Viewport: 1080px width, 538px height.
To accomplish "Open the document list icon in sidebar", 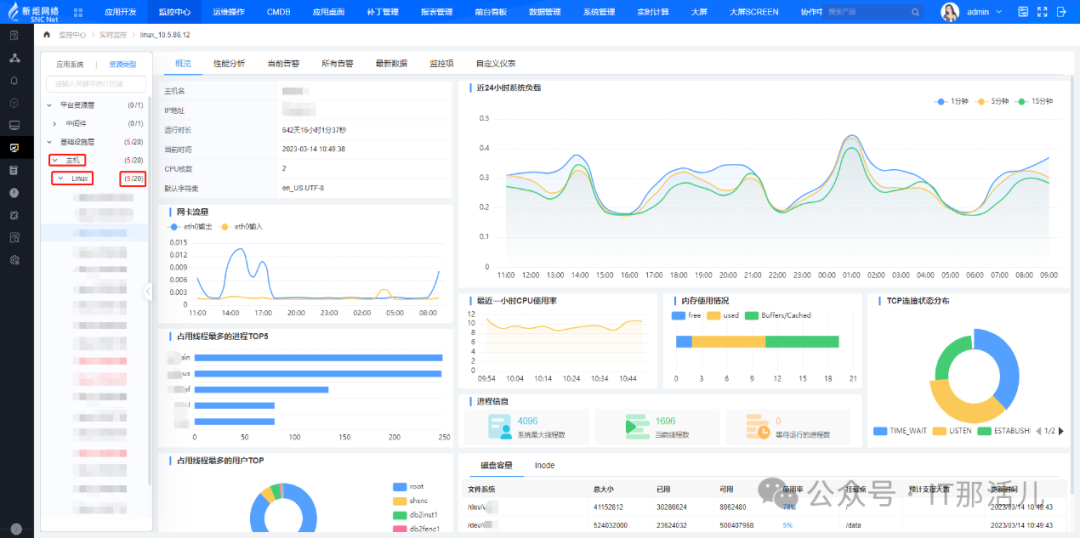I will click(x=14, y=170).
